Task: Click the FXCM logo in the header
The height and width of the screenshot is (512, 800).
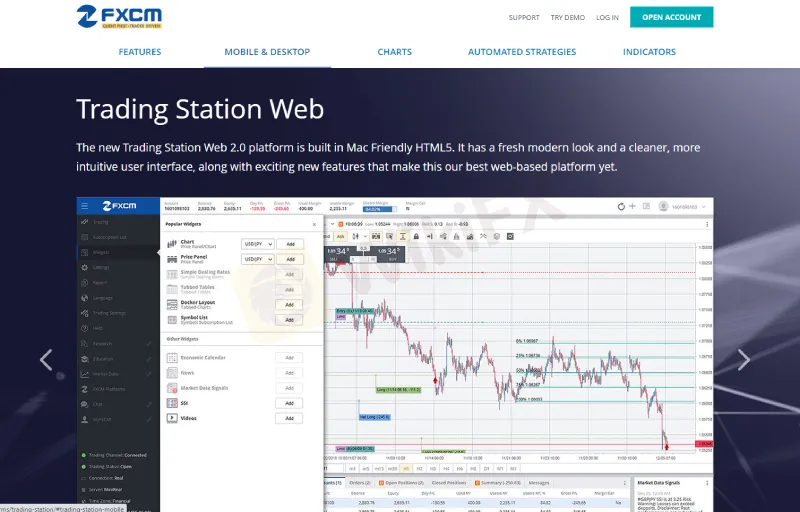Action: coord(119,17)
